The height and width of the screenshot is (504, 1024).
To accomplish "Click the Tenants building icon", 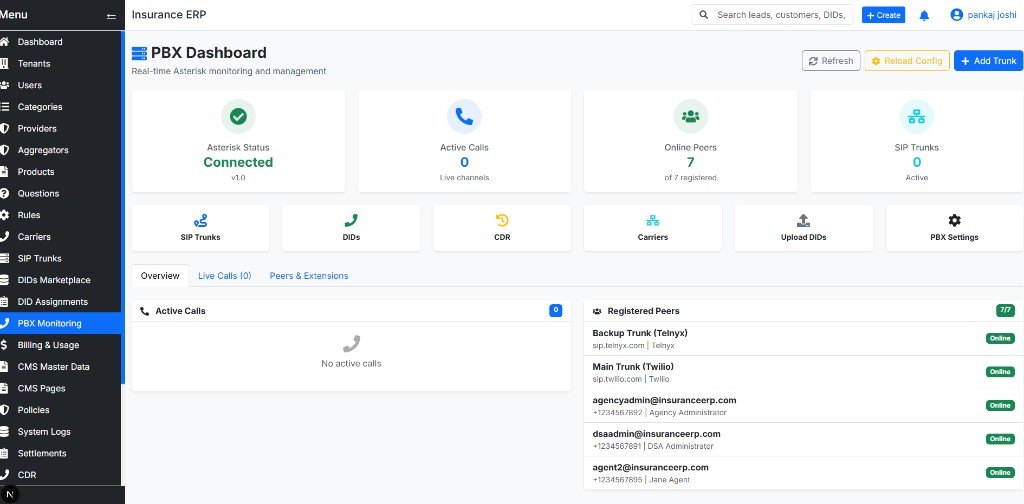I will click(x=4, y=63).
